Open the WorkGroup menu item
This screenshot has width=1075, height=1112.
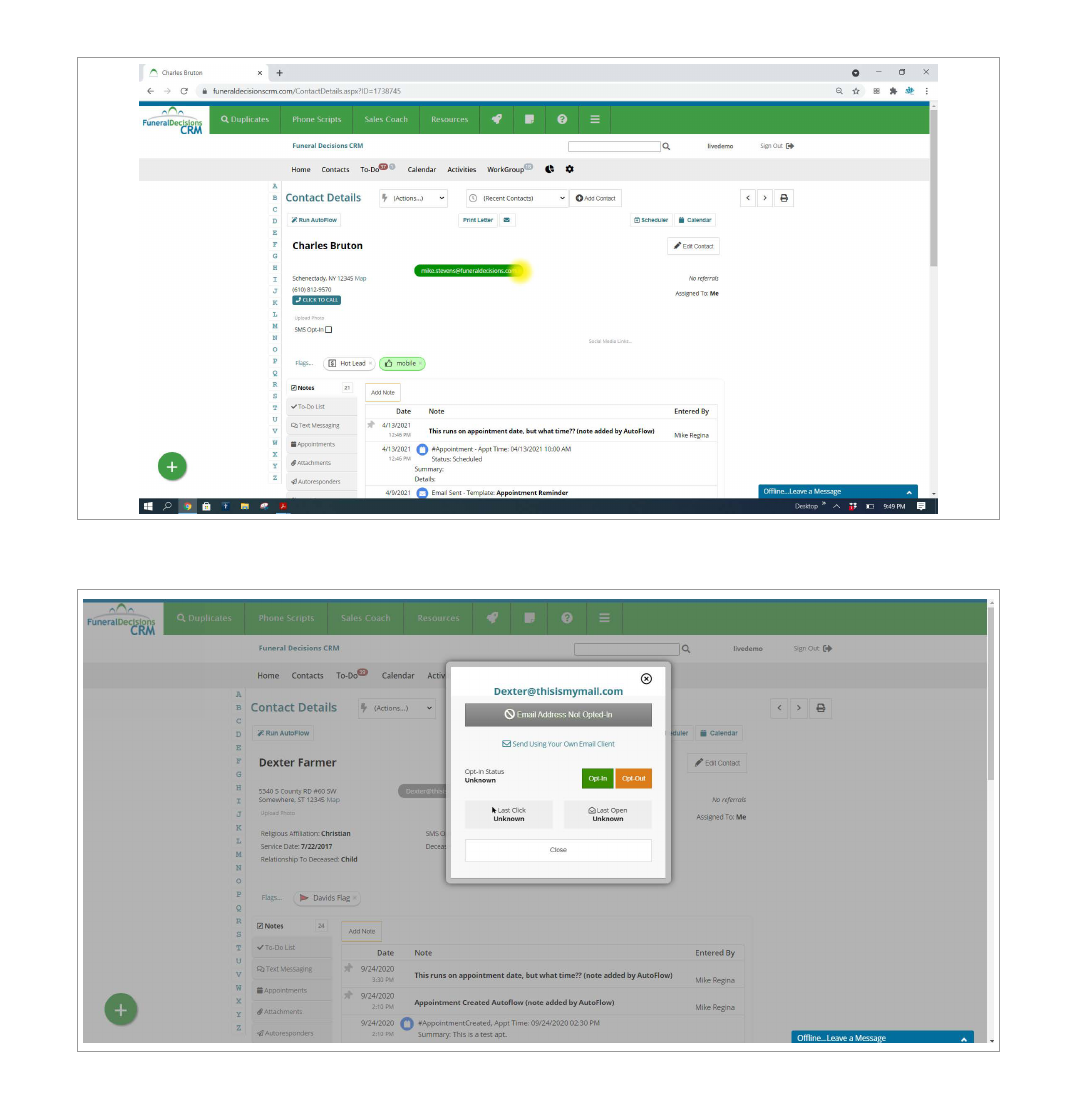coord(506,170)
